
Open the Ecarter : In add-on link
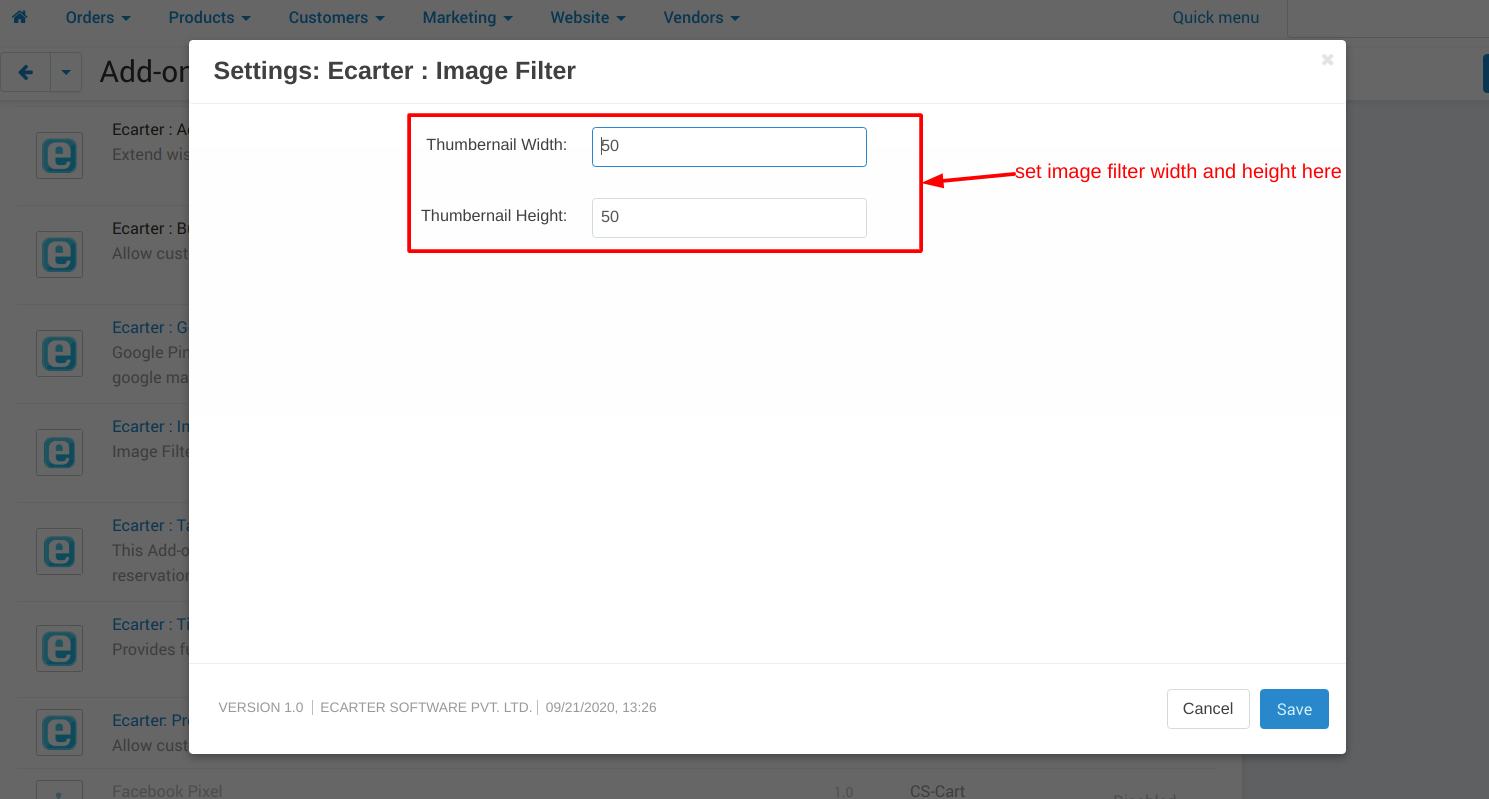click(x=150, y=427)
